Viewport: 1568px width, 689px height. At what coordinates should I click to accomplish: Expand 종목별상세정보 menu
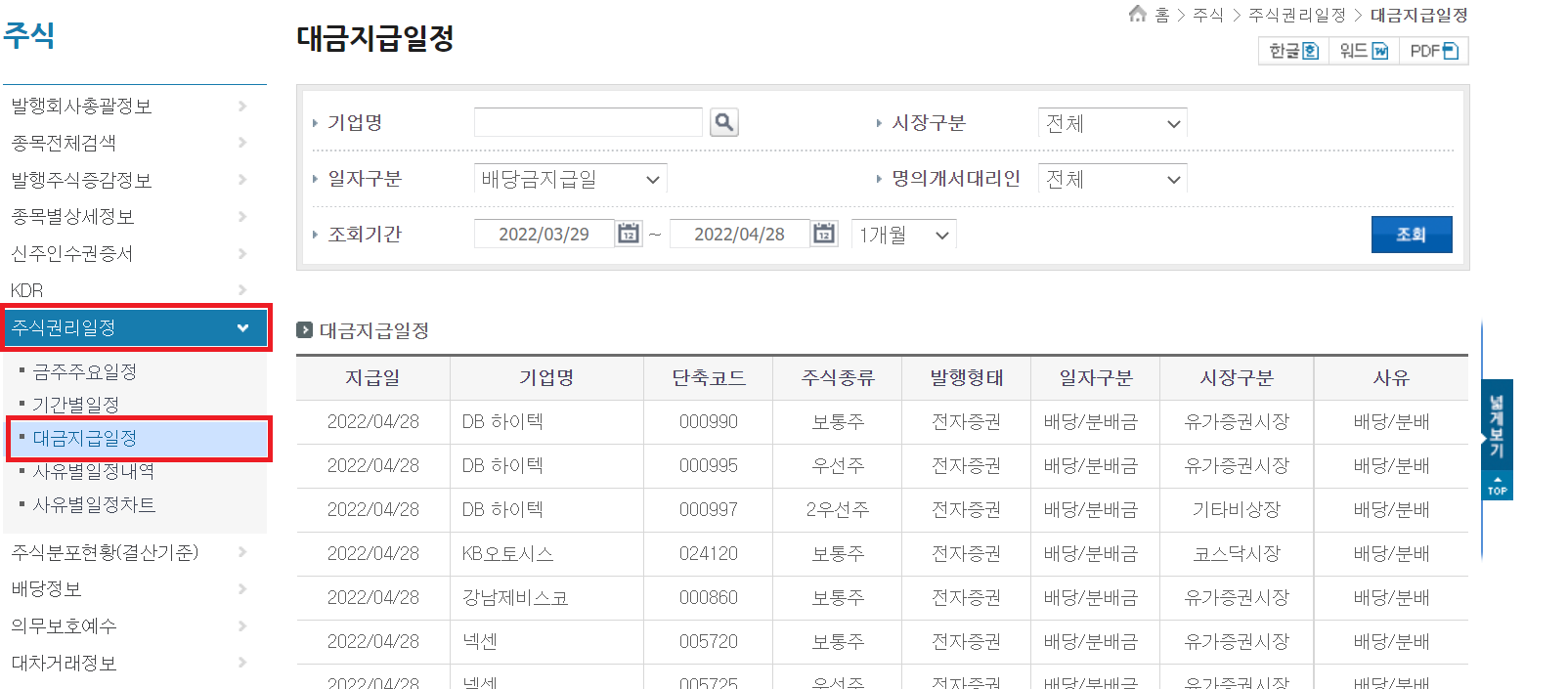click(x=134, y=216)
